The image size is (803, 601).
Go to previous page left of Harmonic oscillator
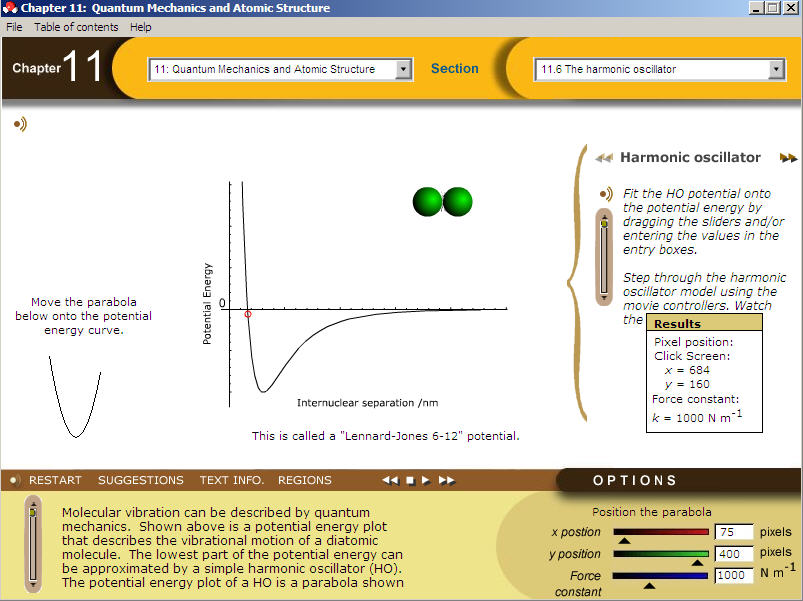604,158
